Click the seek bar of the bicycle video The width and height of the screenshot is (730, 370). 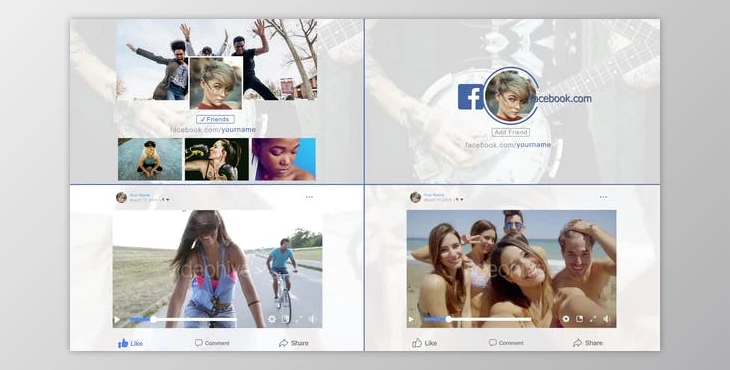183,319
